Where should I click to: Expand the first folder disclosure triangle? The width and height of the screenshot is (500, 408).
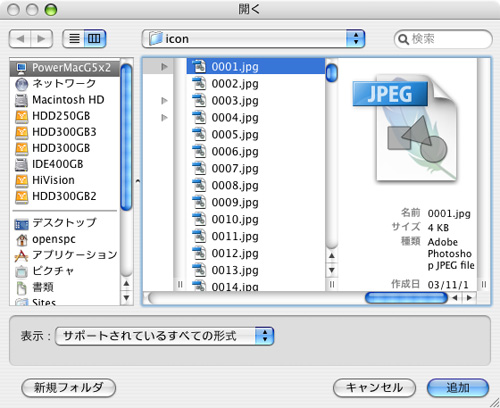coord(164,67)
